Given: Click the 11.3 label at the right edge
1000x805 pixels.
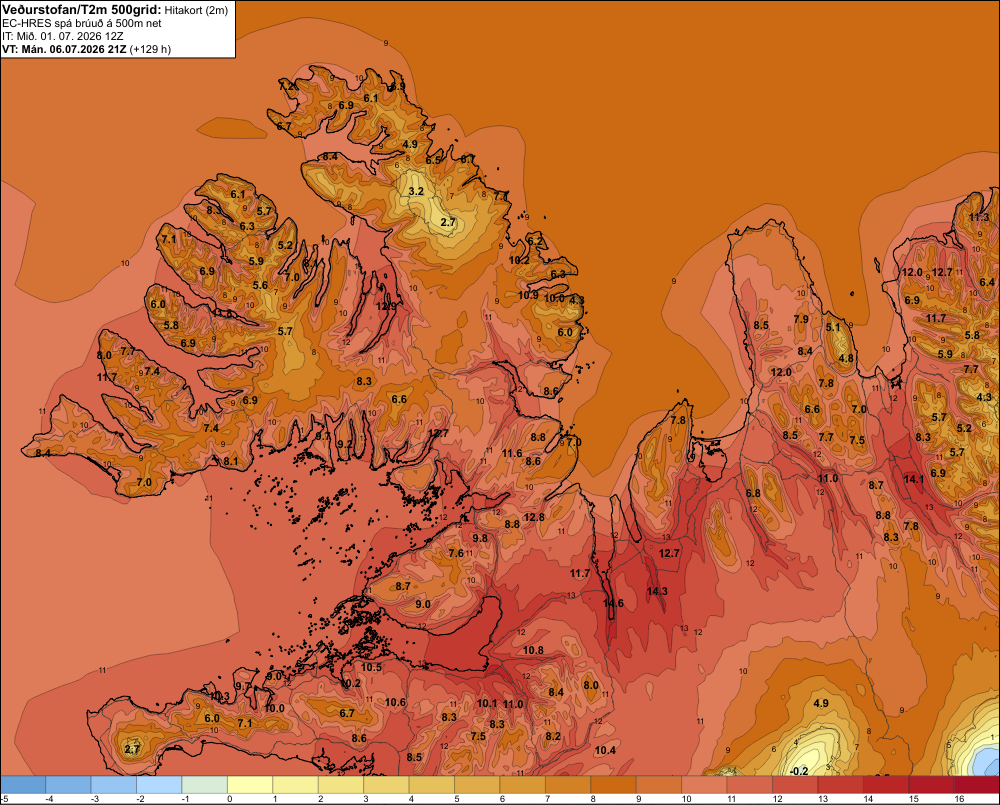Looking at the screenshot, I should [979, 218].
